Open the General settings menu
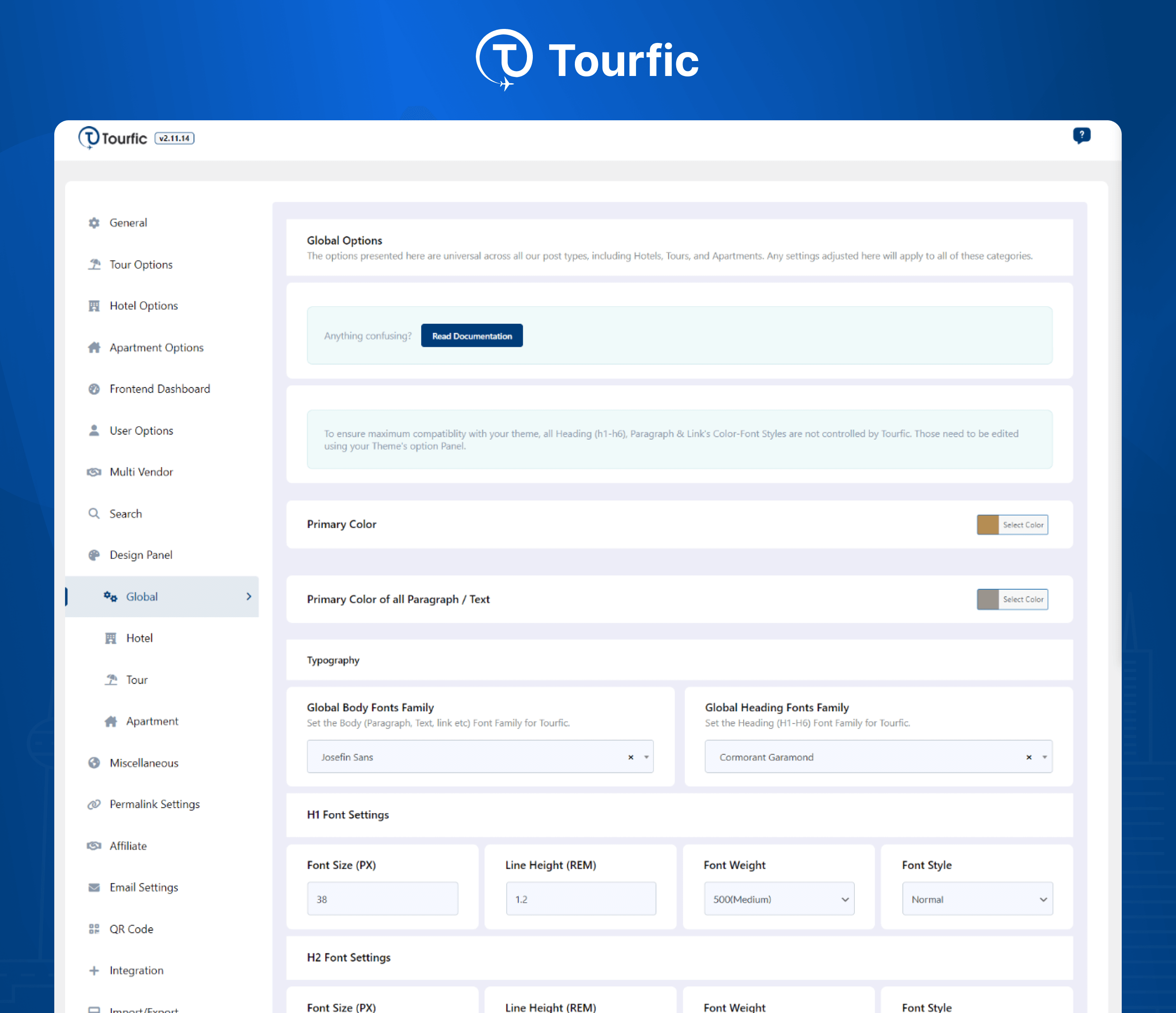Image resolution: width=1176 pixels, height=1013 pixels. (x=128, y=222)
